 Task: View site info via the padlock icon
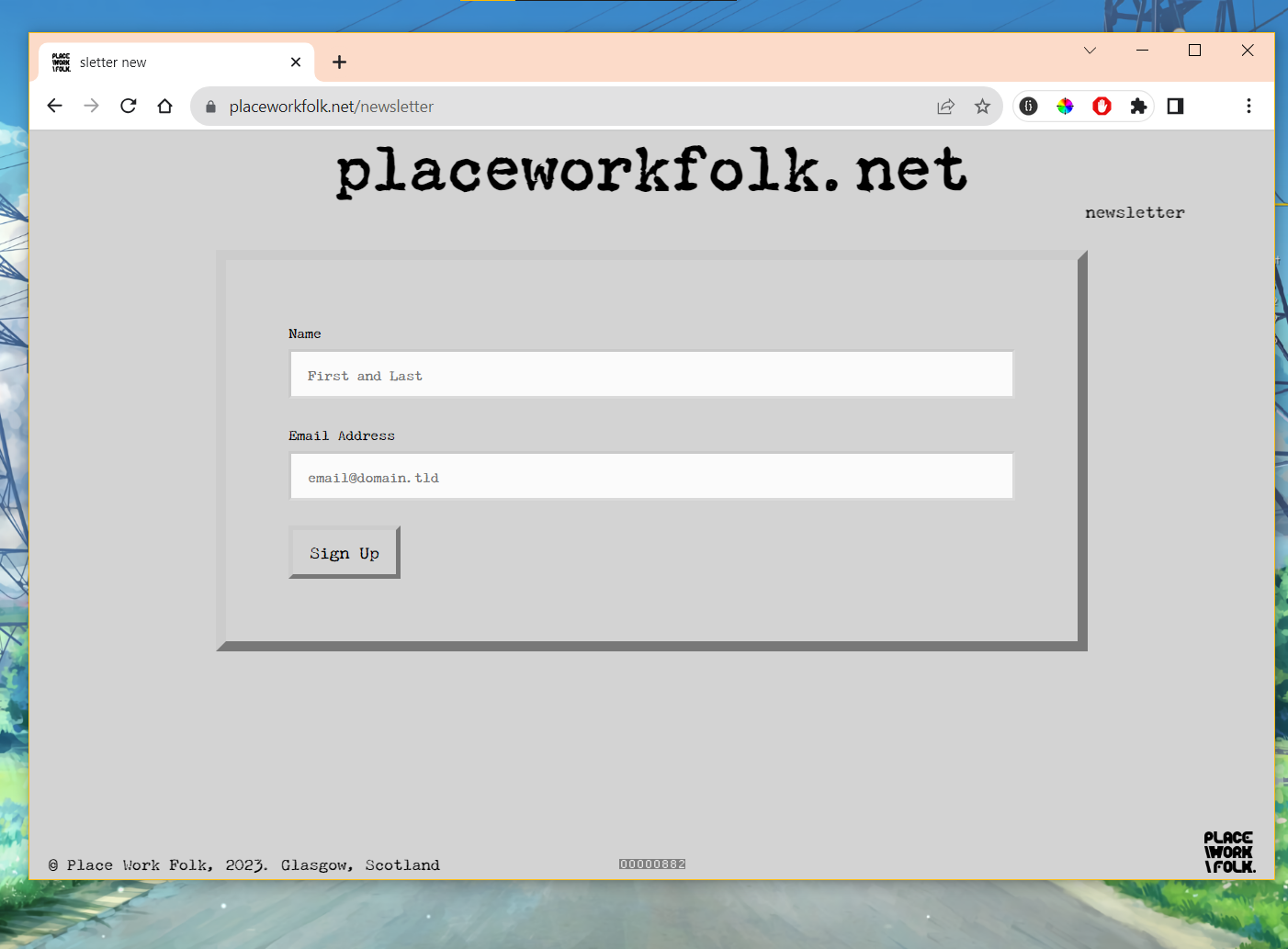click(210, 107)
